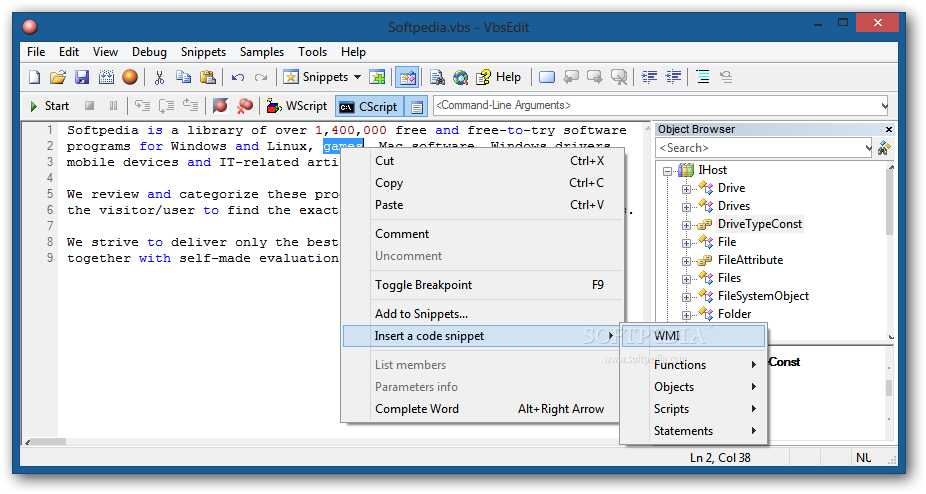The height and width of the screenshot is (494, 926).
Task: Expand the Drives tree node
Action: 686,207
